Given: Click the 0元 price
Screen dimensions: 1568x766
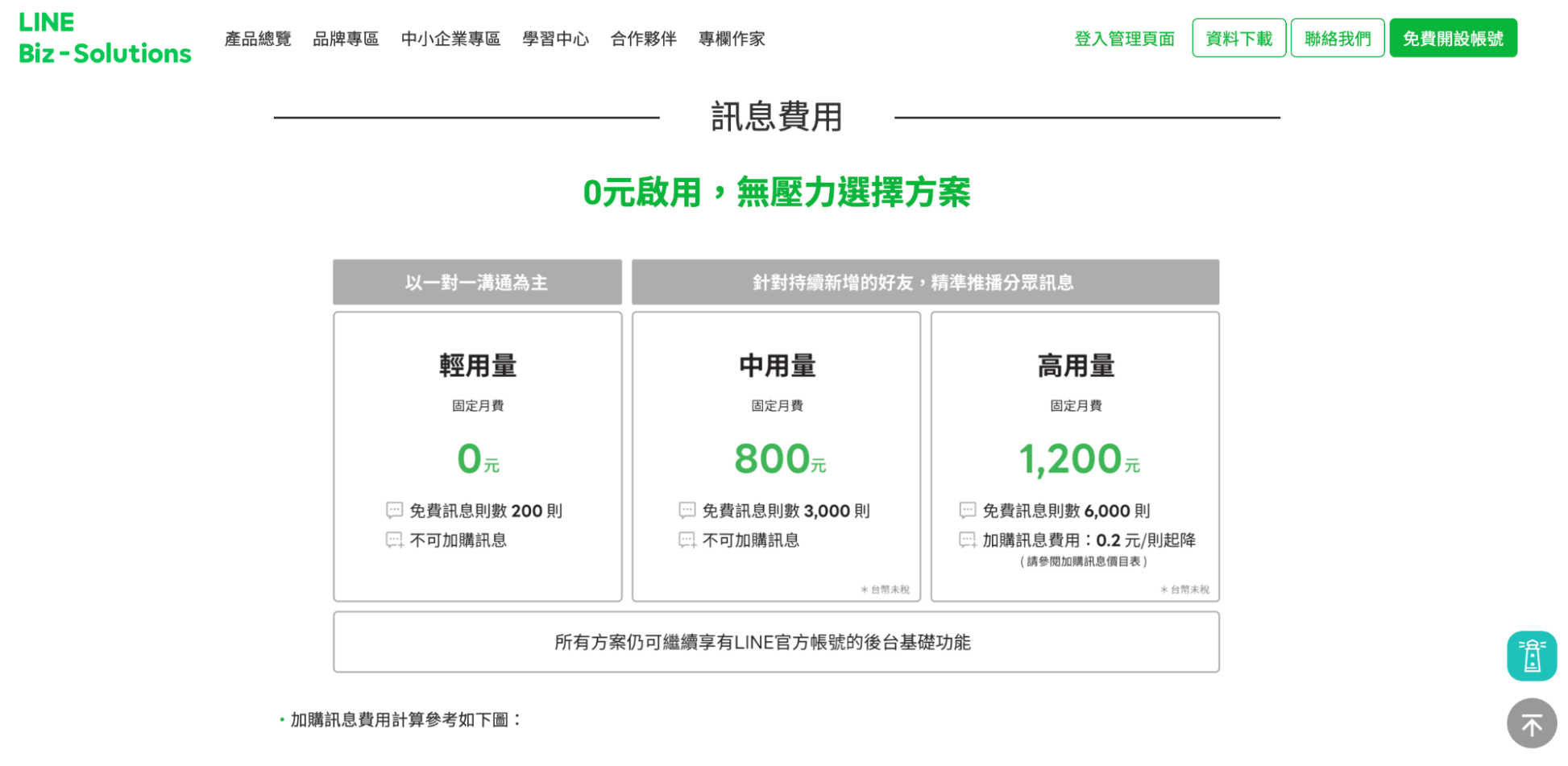Looking at the screenshot, I should pyautogui.click(x=478, y=459).
